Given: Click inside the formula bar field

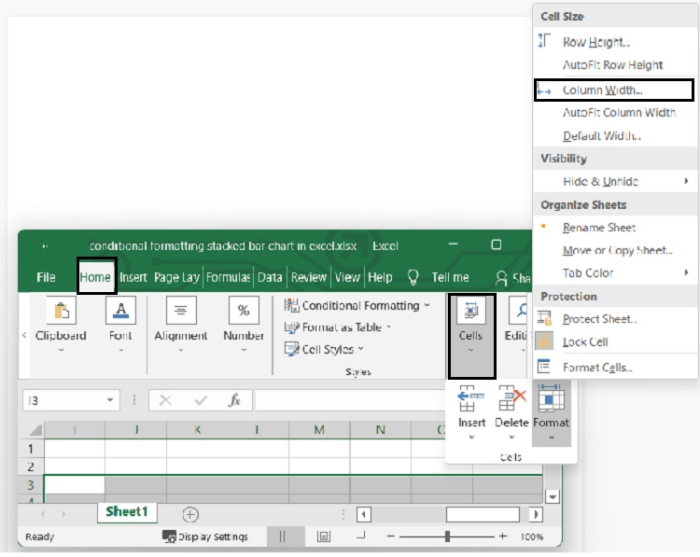Looking at the screenshot, I should click(350, 400).
